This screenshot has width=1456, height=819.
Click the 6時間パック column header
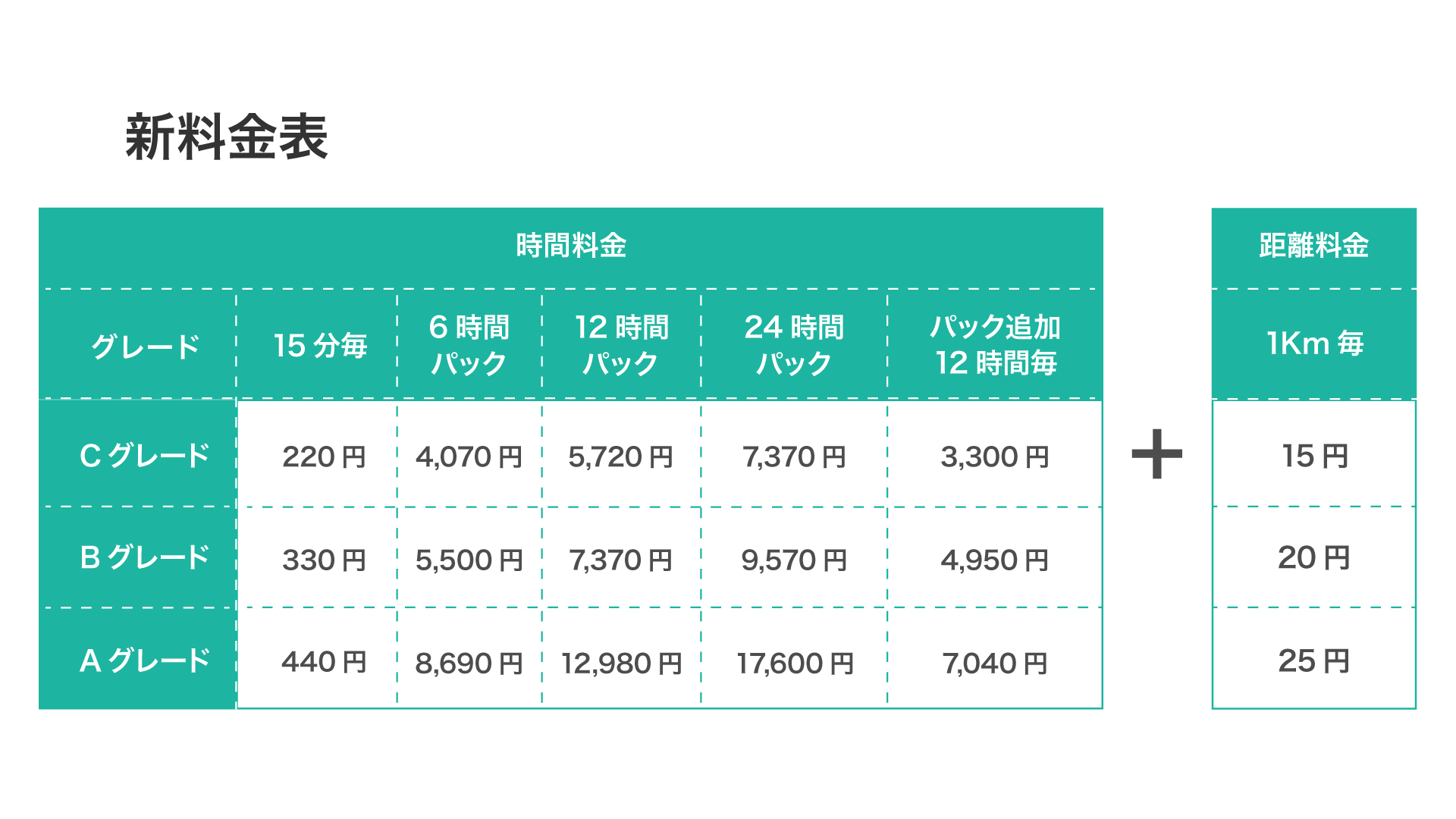click(x=469, y=345)
